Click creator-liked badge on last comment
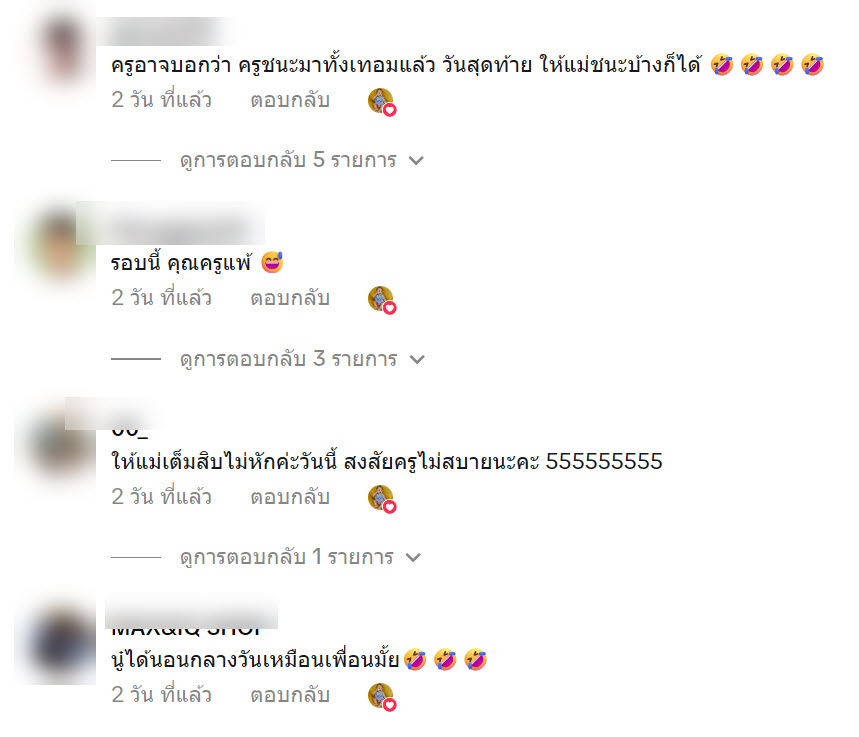This screenshot has width=859, height=737. tap(382, 697)
